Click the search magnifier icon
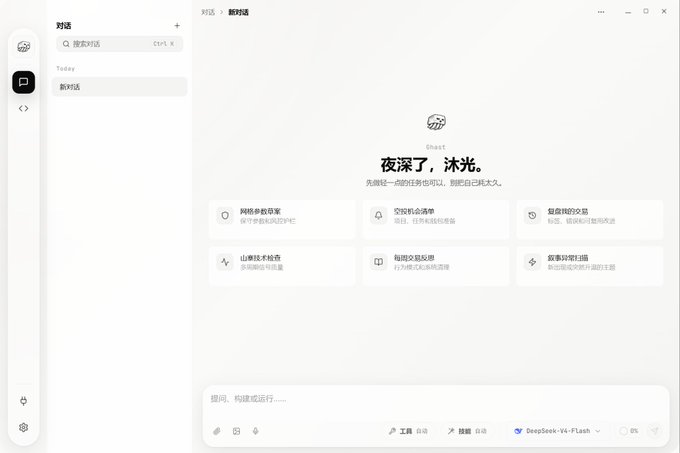 [66, 44]
